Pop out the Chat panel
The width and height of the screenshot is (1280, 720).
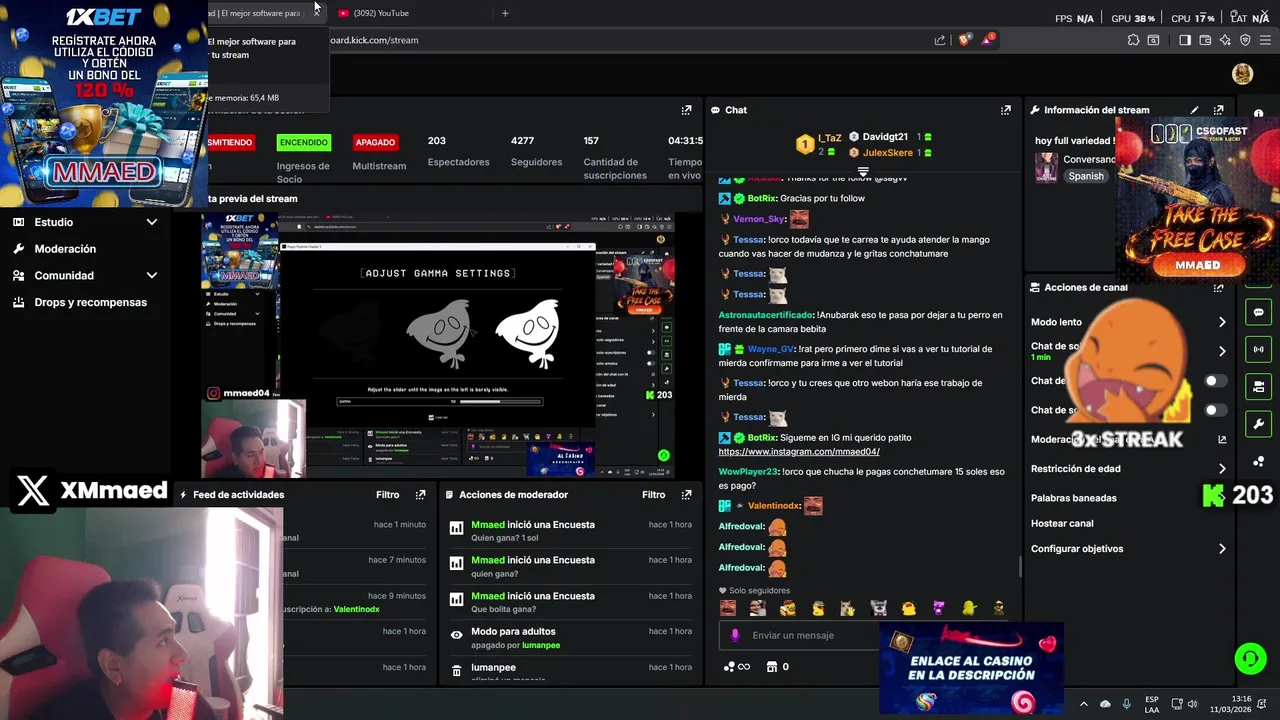[x=1006, y=110]
